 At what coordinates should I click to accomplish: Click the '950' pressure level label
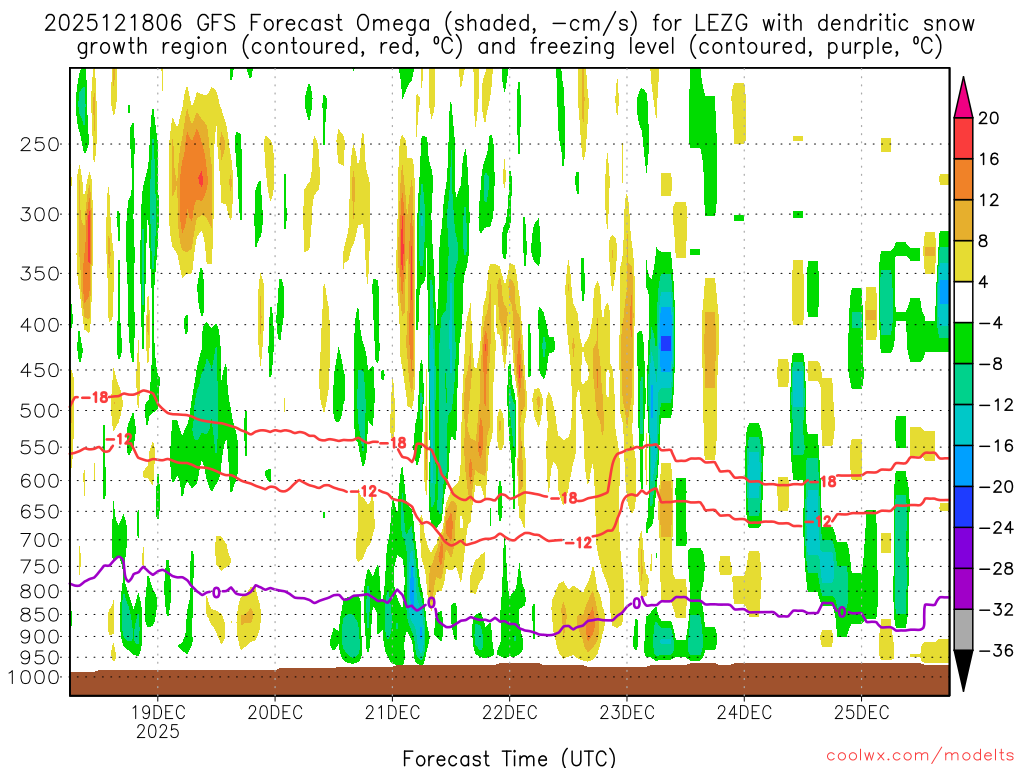(x=40, y=658)
